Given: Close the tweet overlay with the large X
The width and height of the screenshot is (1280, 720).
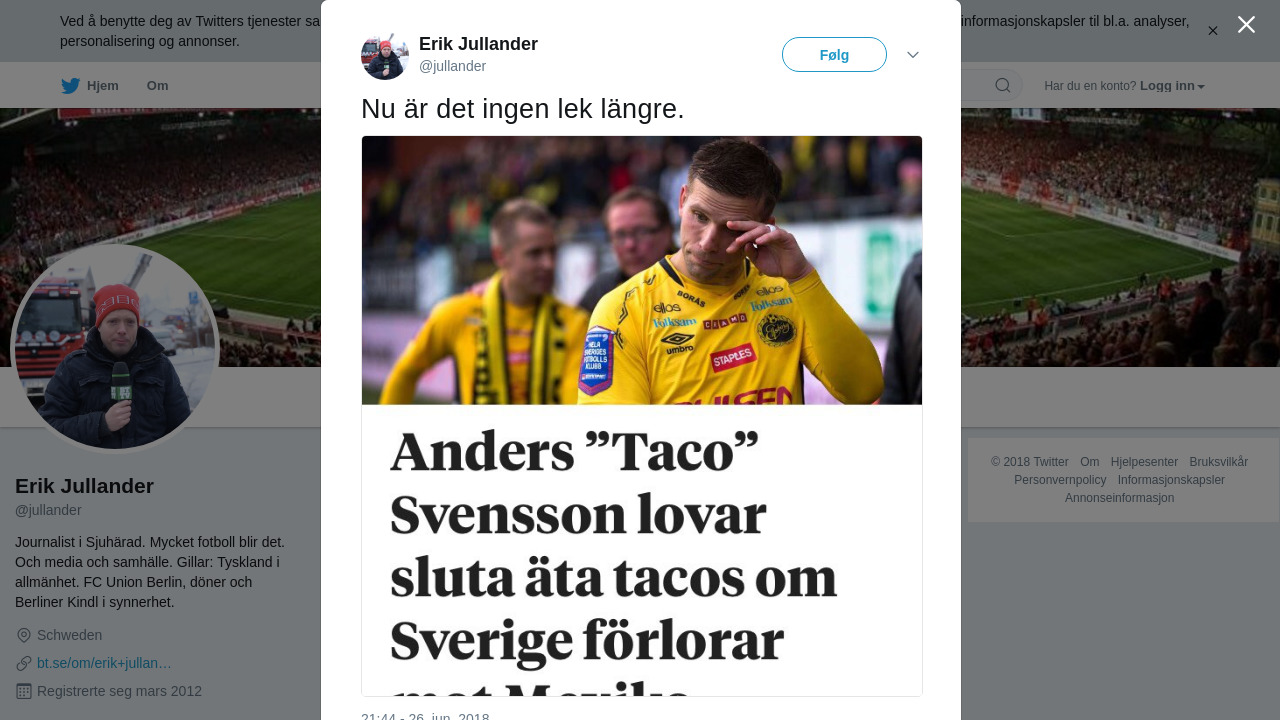Looking at the screenshot, I should point(1246,25).
